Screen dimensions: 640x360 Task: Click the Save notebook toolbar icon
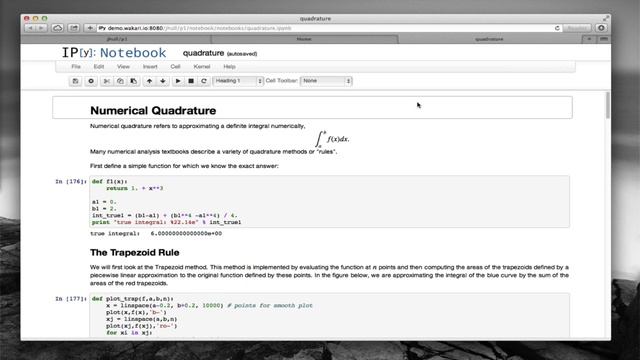click(75, 81)
